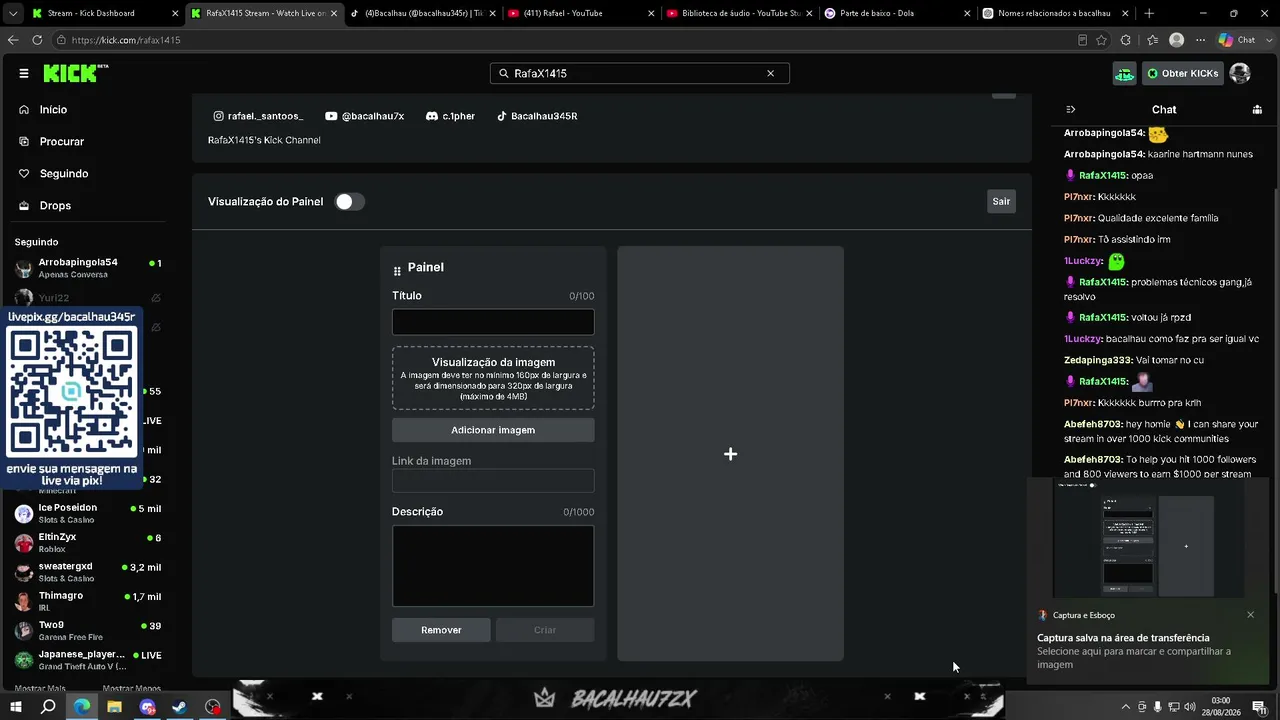Screen dimensions: 1280x720
Task: Open EltinZyx channel in sidebar
Action: click(88, 543)
